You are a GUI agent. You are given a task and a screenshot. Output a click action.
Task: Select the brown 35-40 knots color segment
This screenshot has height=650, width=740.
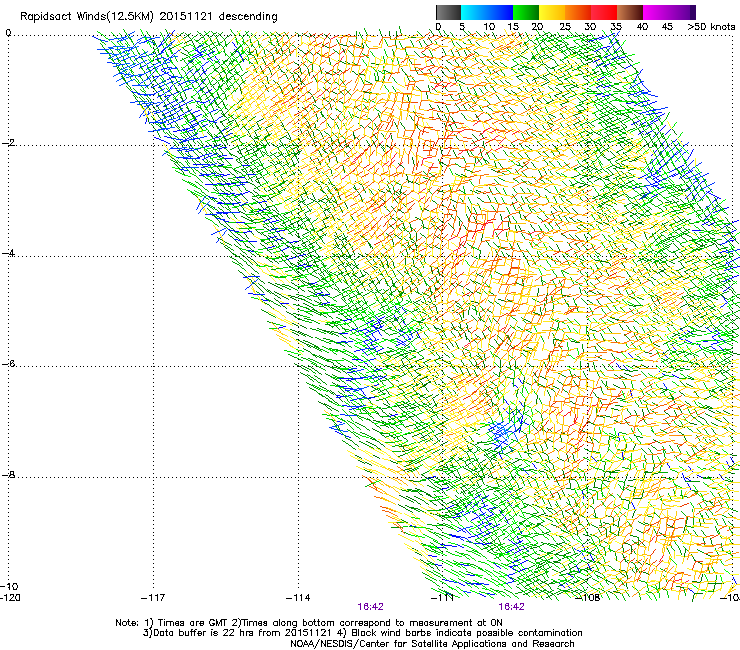point(630,12)
